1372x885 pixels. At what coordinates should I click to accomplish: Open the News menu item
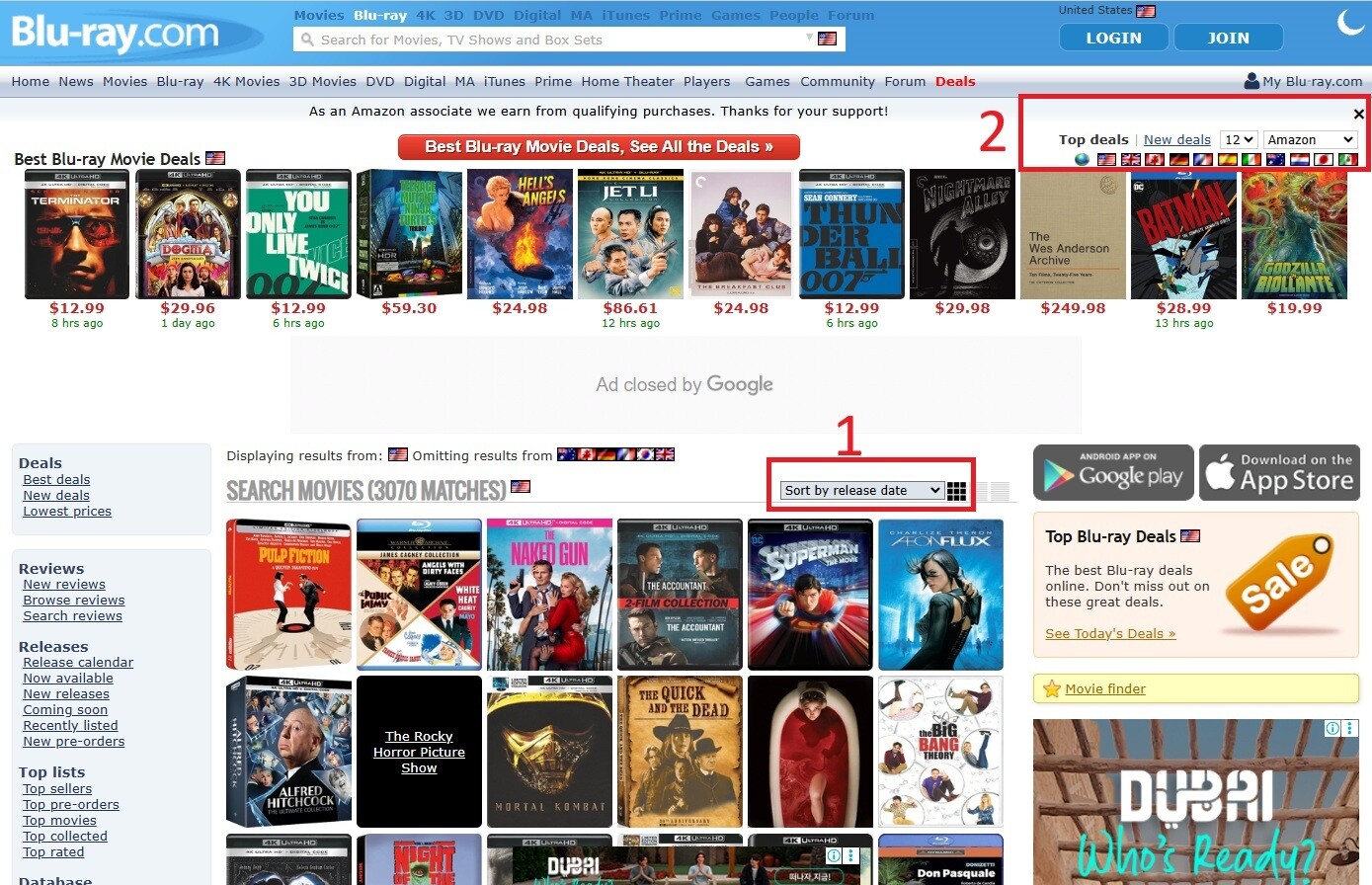coord(76,82)
